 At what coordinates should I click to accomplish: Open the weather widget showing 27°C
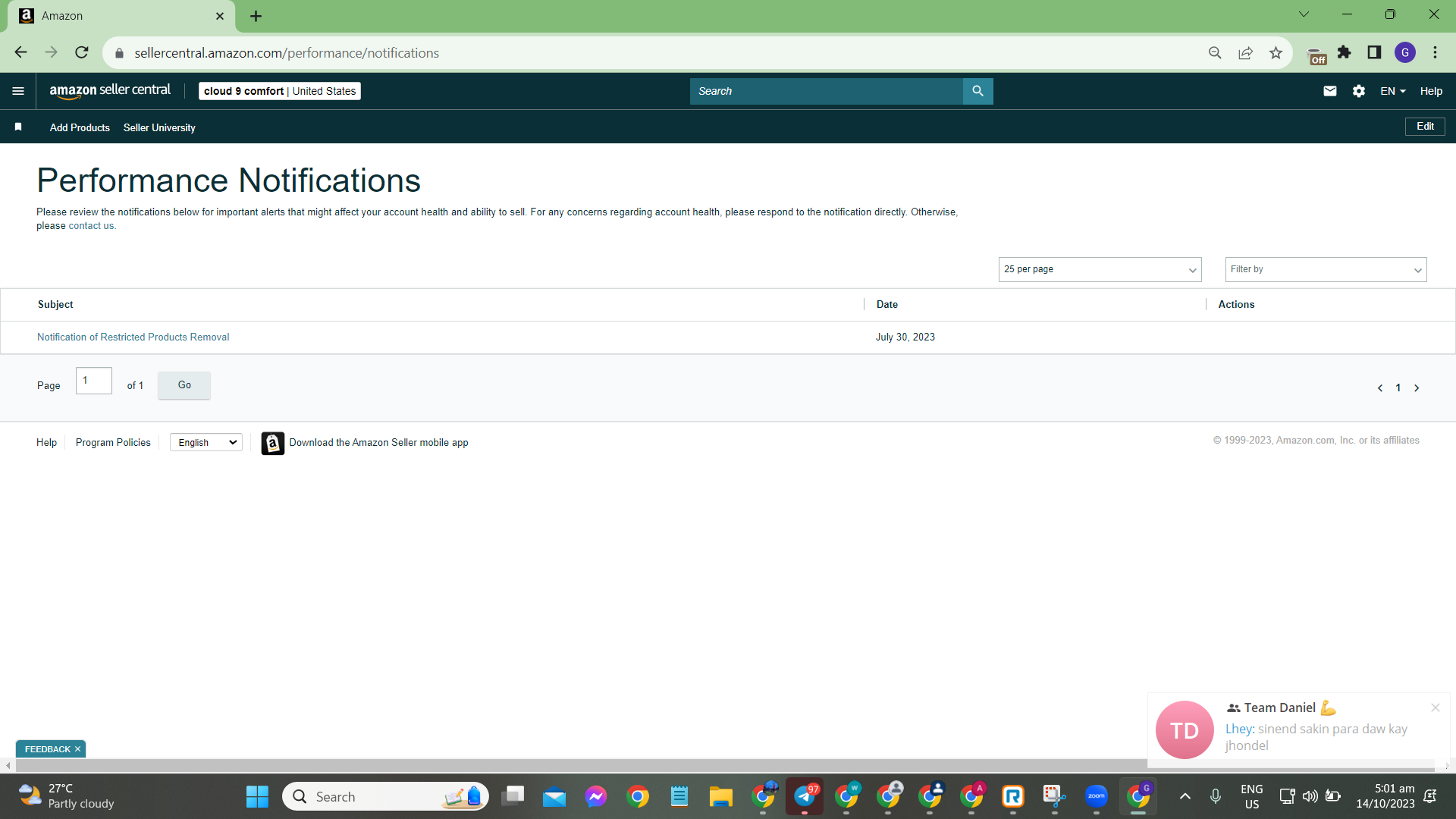(67, 796)
